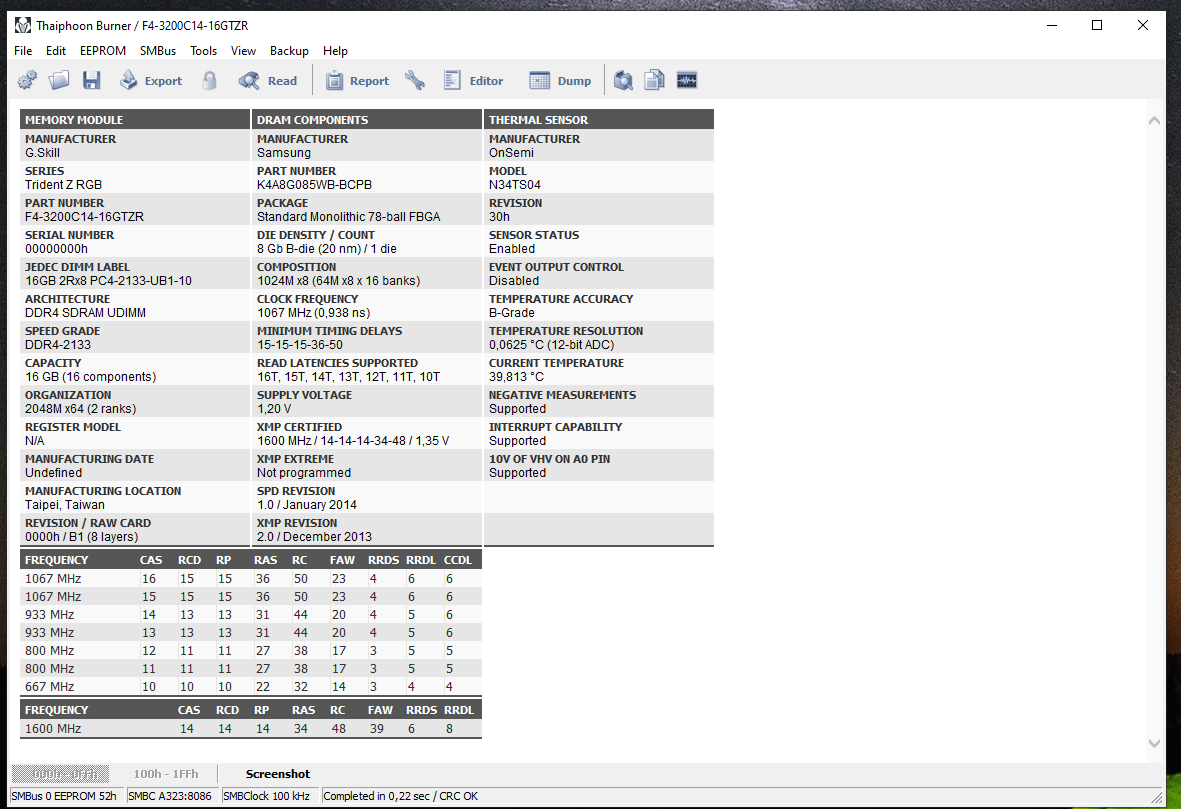Click the Trident Z RGB series value

point(63,185)
